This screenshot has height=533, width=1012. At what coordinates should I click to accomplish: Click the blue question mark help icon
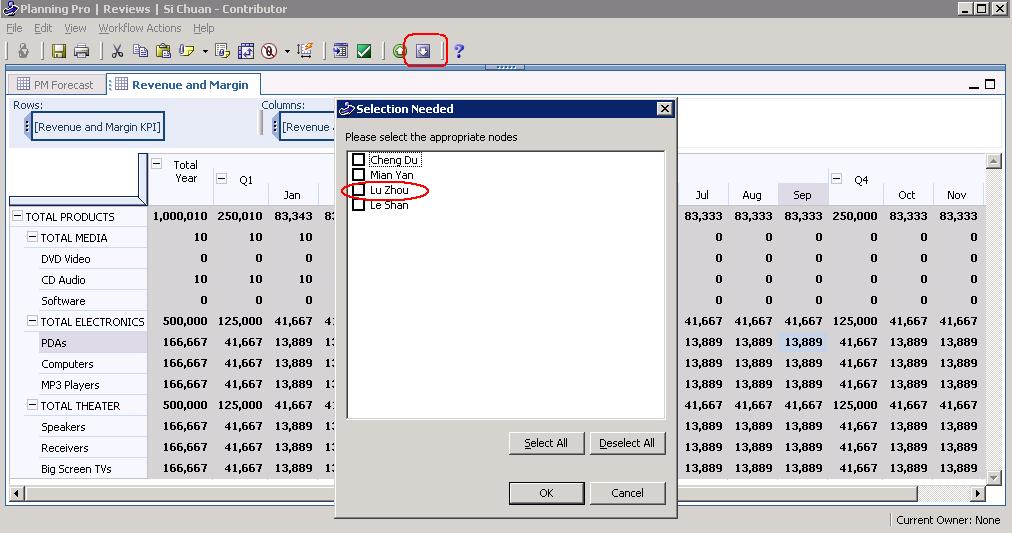pyautogui.click(x=459, y=51)
